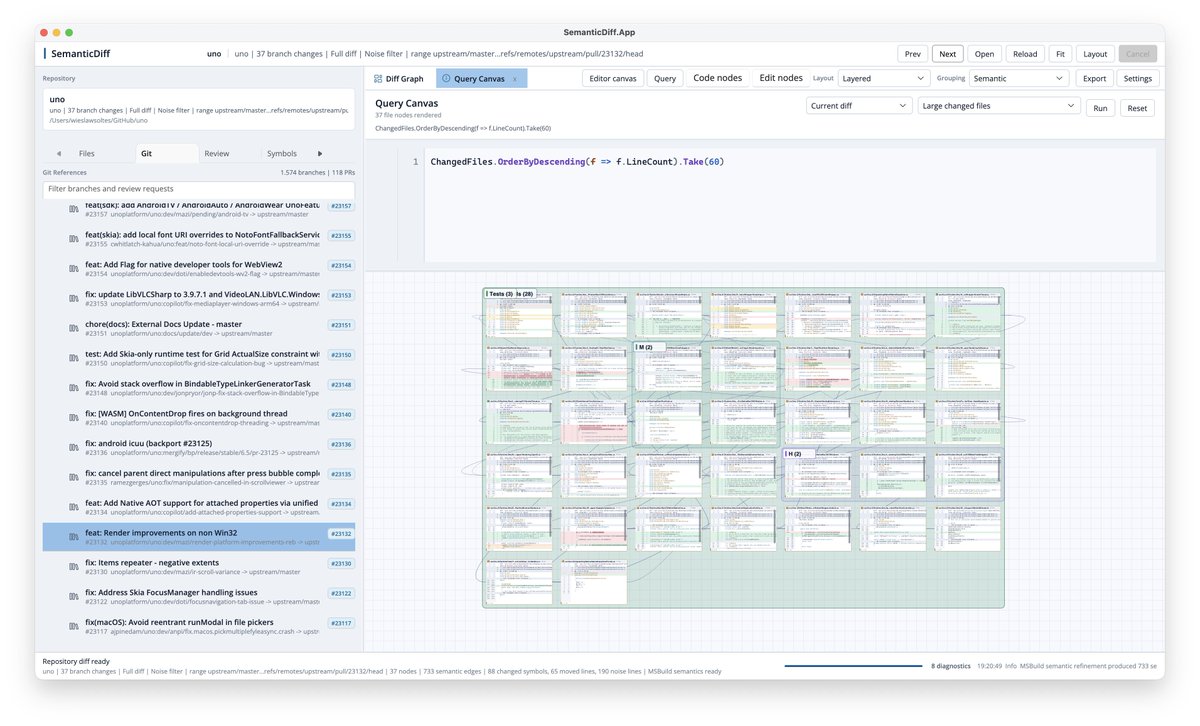Click the 8 diagnostics status entry
Viewport: 1200px width, 726px height.
pyautogui.click(x=950, y=665)
